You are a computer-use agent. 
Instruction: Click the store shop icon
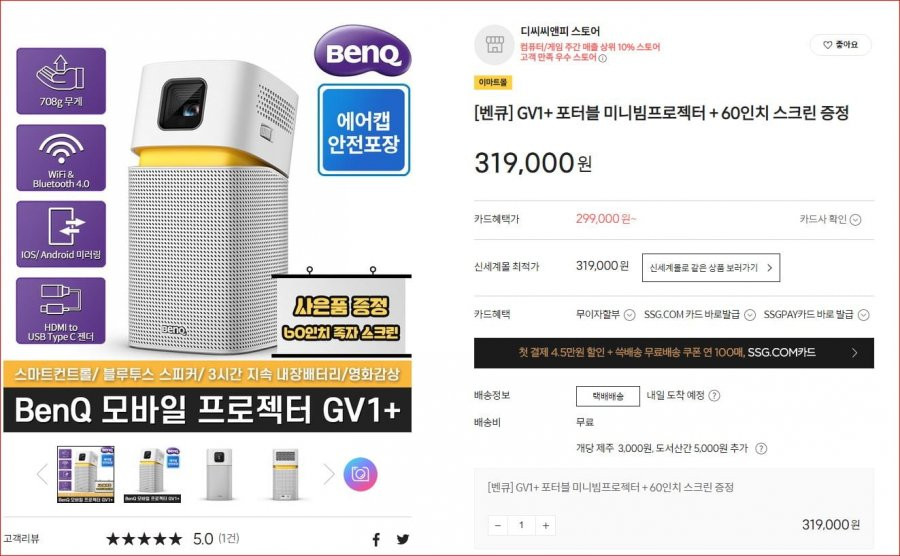pos(494,45)
